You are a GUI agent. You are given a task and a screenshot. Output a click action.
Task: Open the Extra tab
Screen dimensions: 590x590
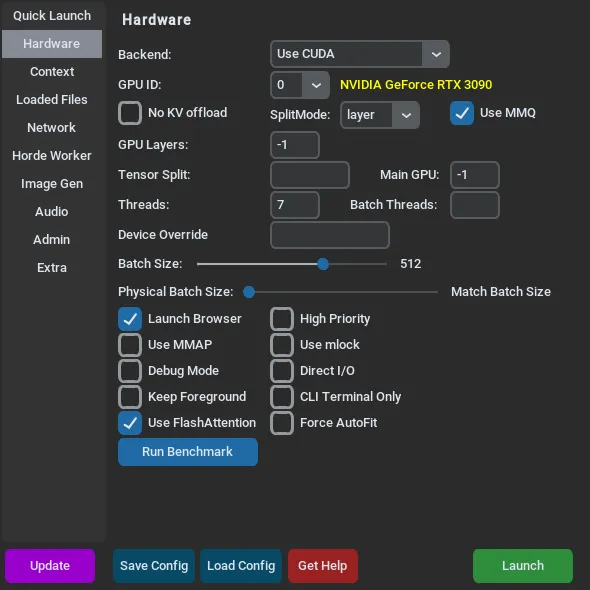[52, 268]
